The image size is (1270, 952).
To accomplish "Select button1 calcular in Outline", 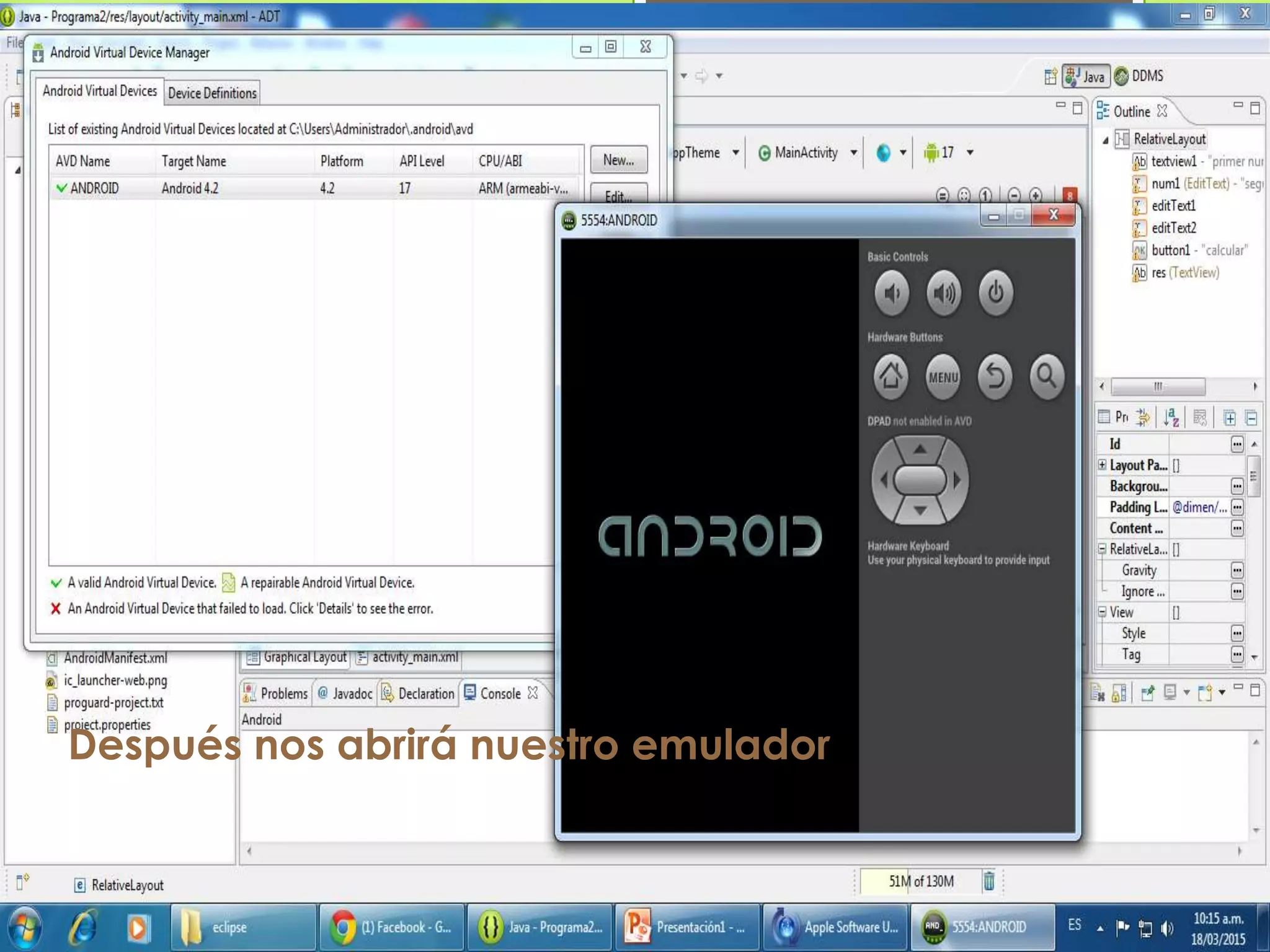I will point(1191,250).
